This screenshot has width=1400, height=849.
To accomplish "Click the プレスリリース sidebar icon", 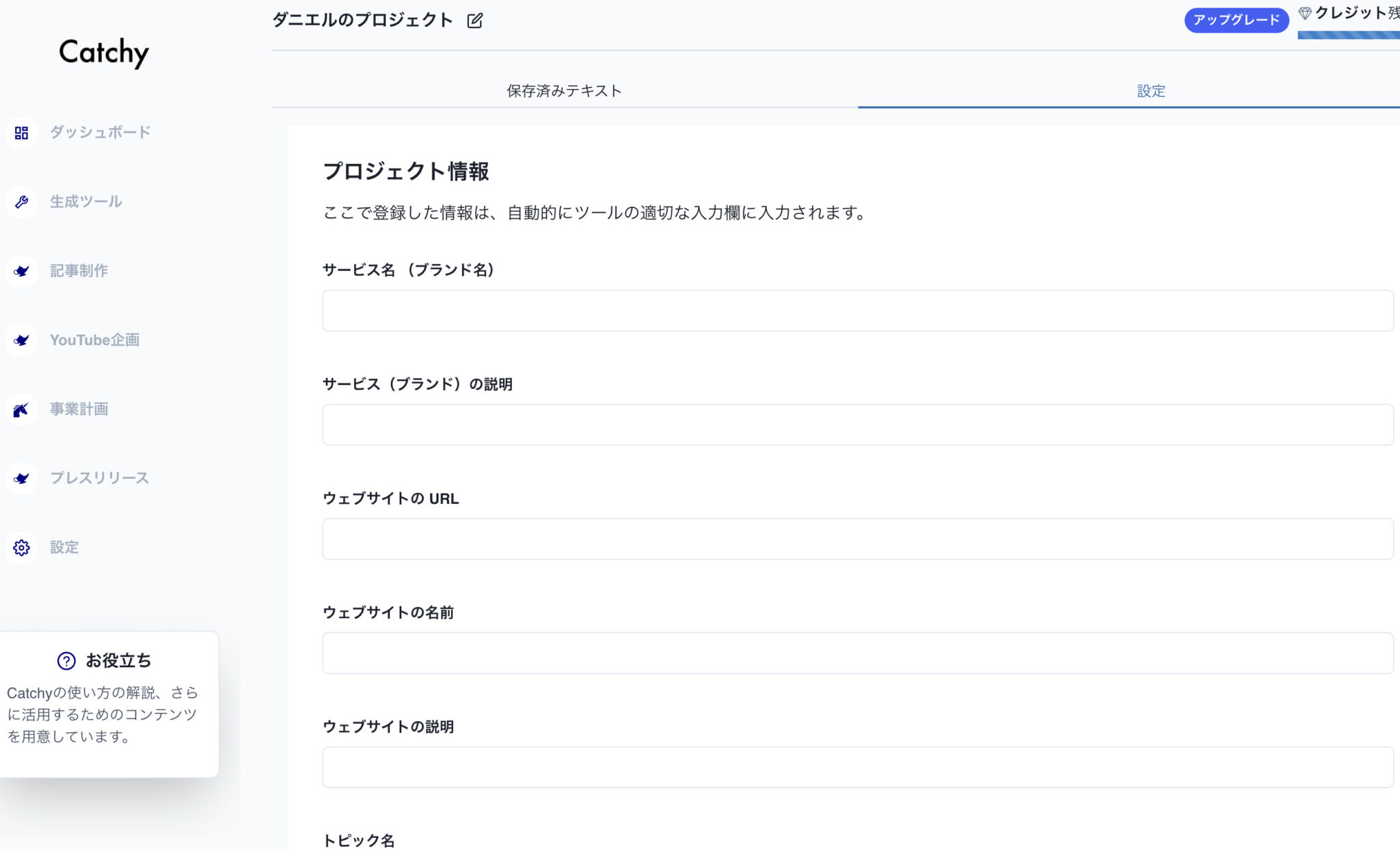I will [x=21, y=479].
